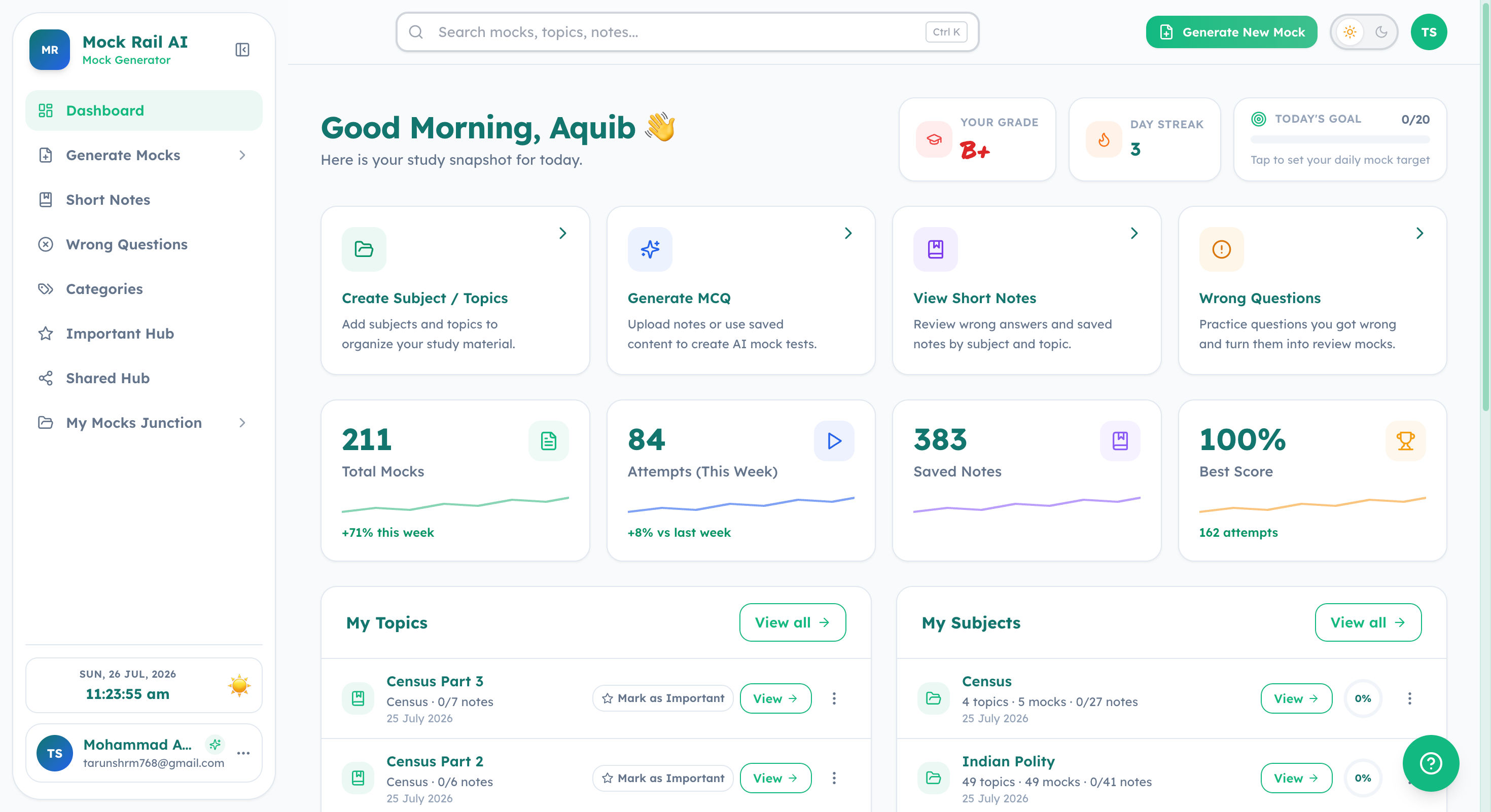Switch to dark theme moon toggle

pos(1381,32)
